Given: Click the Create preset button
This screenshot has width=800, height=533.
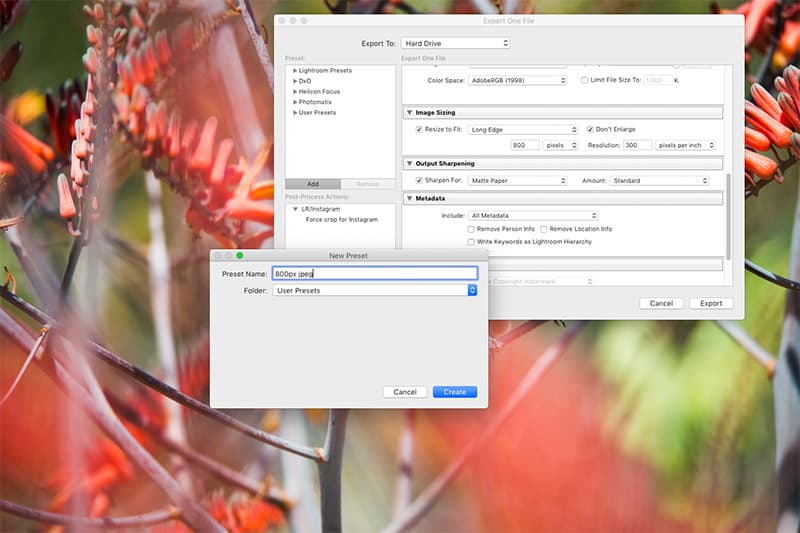Looking at the screenshot, I should pos(455,392).
